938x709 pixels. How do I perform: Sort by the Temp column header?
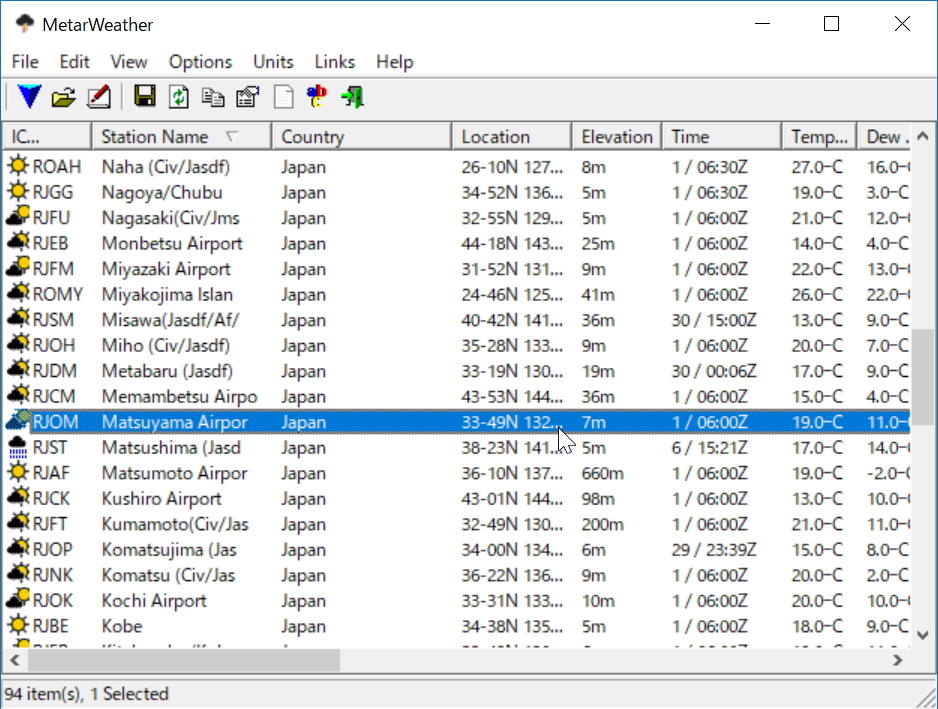click(x=820, y=136)
